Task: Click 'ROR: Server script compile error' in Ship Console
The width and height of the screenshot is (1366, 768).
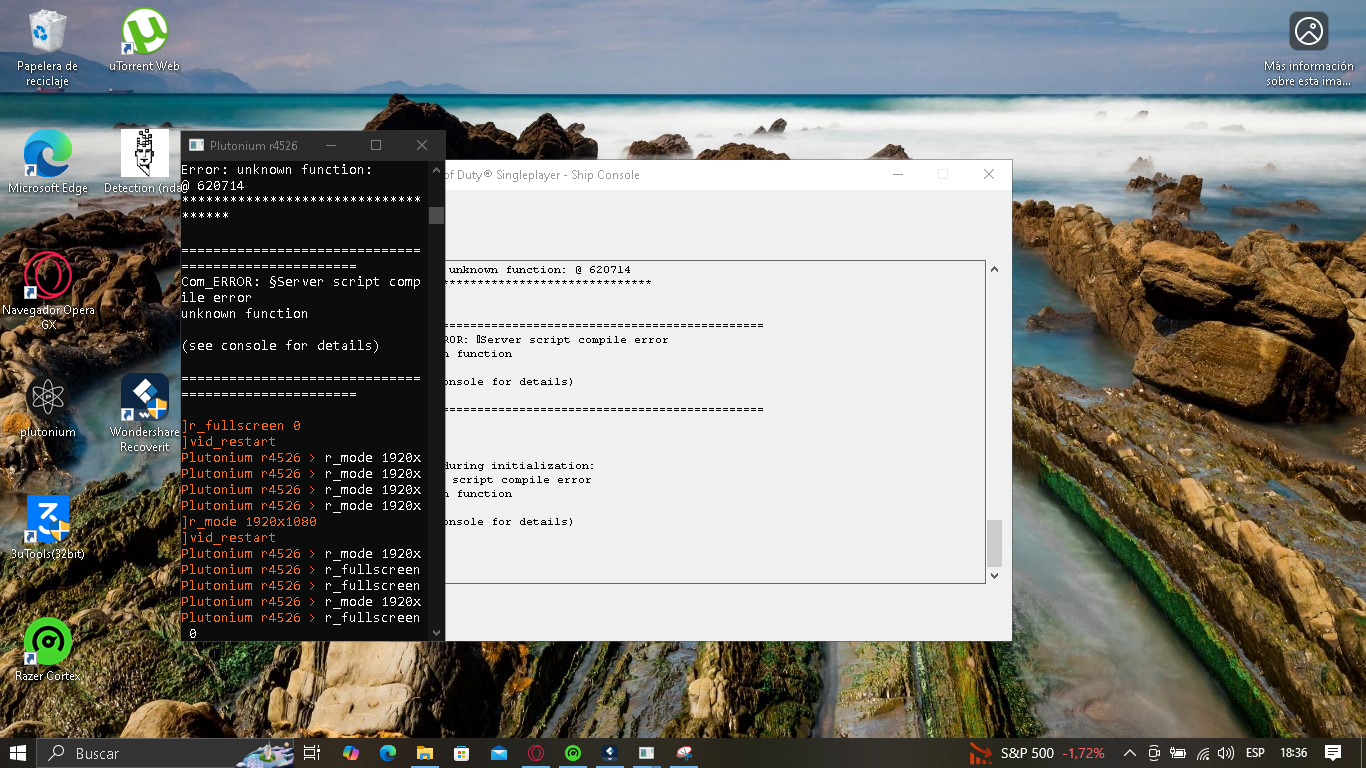Action: pyautogui.click(x=557, y=340)
